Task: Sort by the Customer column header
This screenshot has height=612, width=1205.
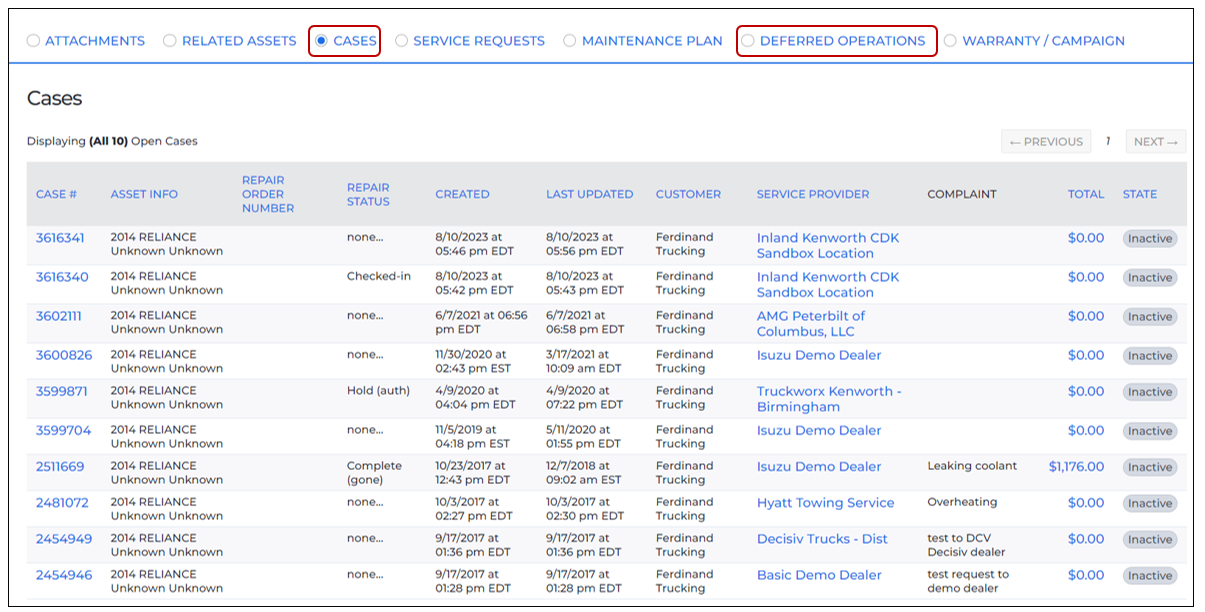Action: pyautogui.click(x=688, y=194)
